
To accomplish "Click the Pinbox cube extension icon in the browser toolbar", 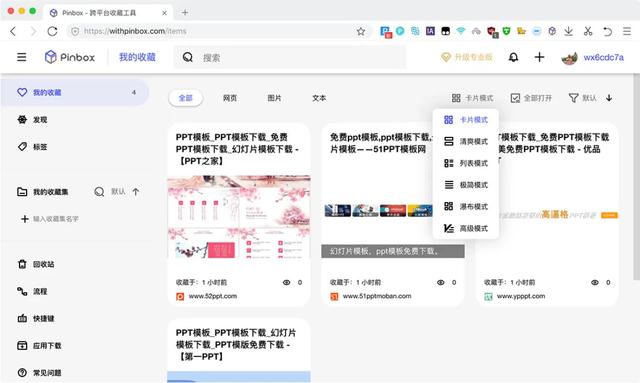I will [552, 31].
